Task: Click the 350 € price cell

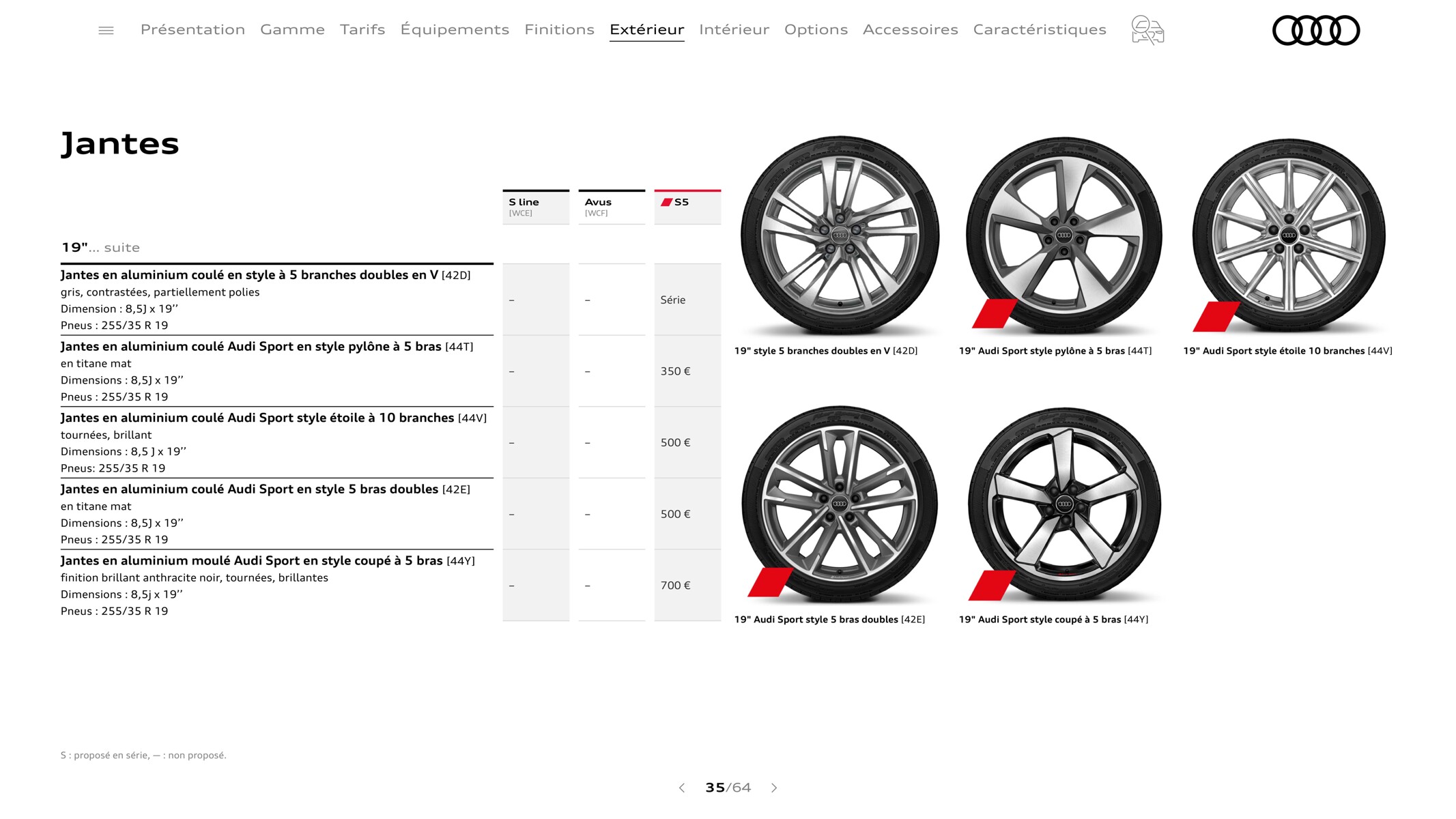Action: pos(687,371)
